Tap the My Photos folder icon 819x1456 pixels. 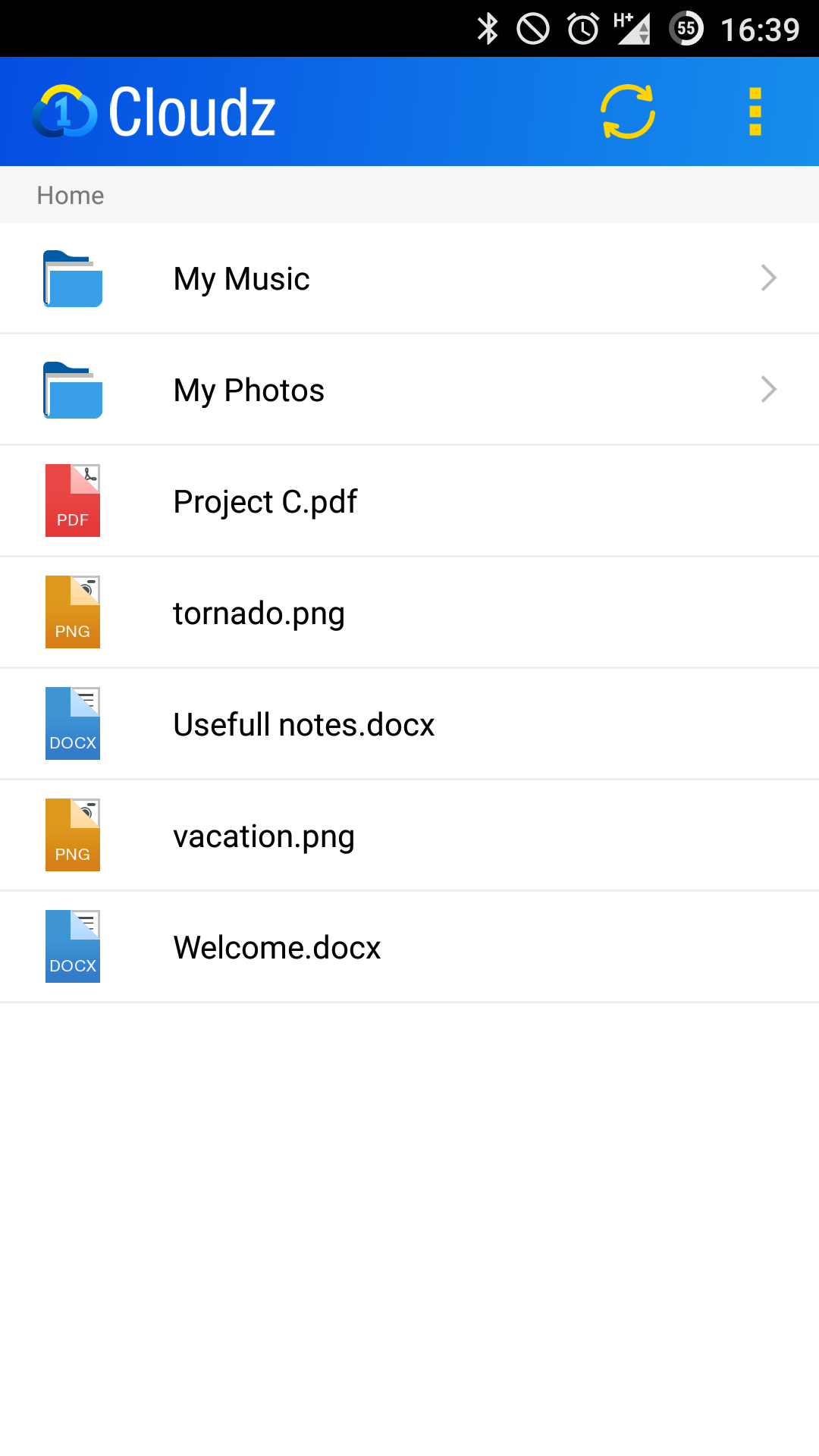pyautogui.click(x=73, y=391)
